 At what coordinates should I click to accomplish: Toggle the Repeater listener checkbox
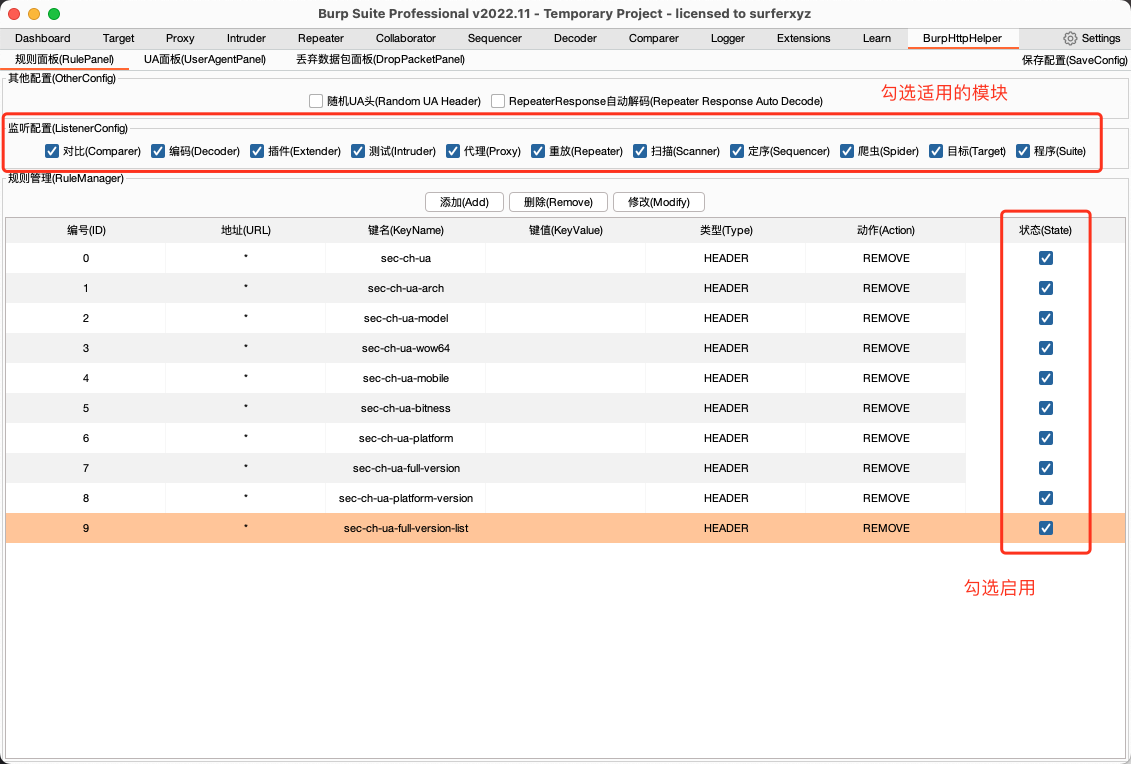pos(538,151)
